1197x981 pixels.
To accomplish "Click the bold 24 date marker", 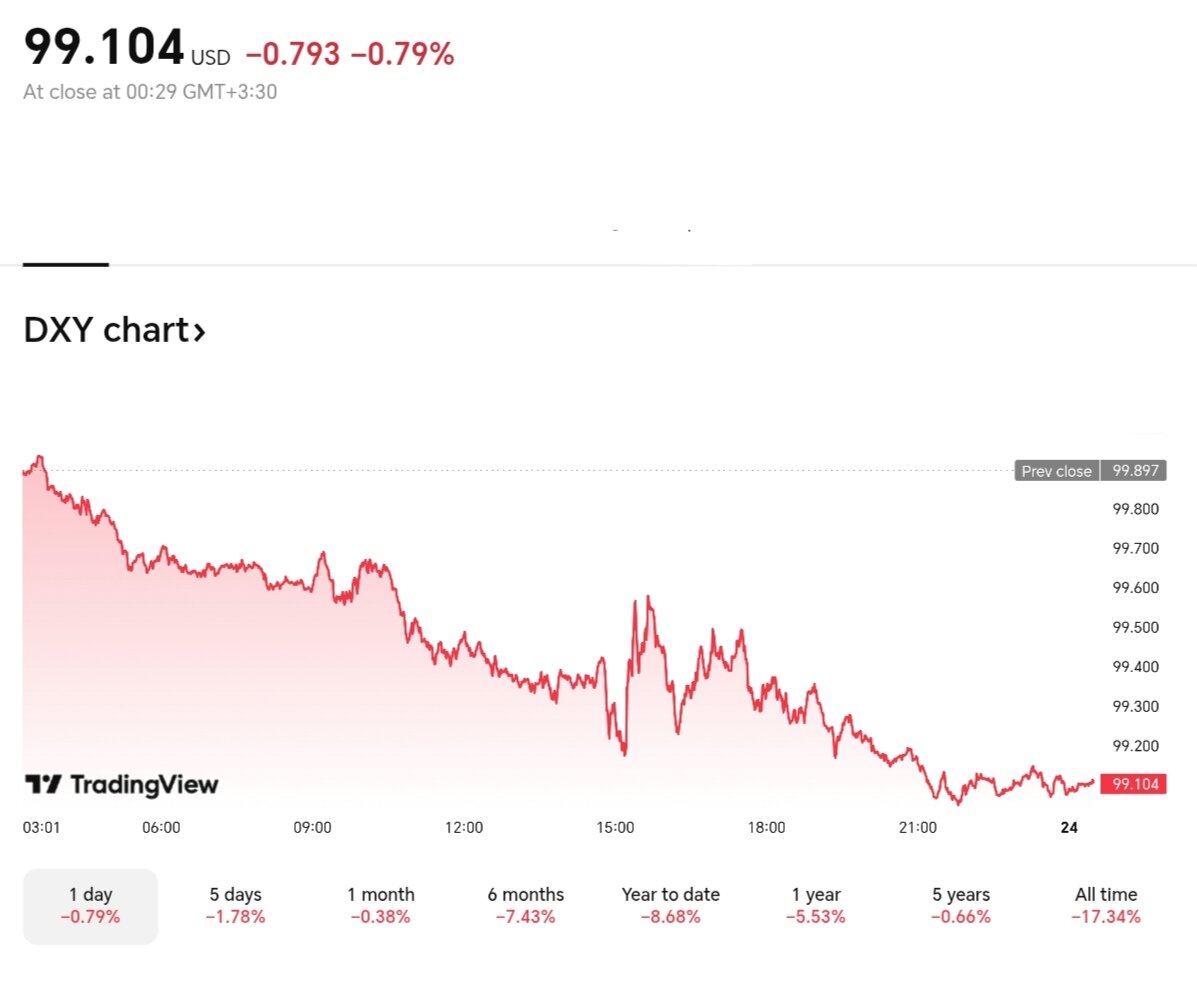I will (x=1069, y=828).
